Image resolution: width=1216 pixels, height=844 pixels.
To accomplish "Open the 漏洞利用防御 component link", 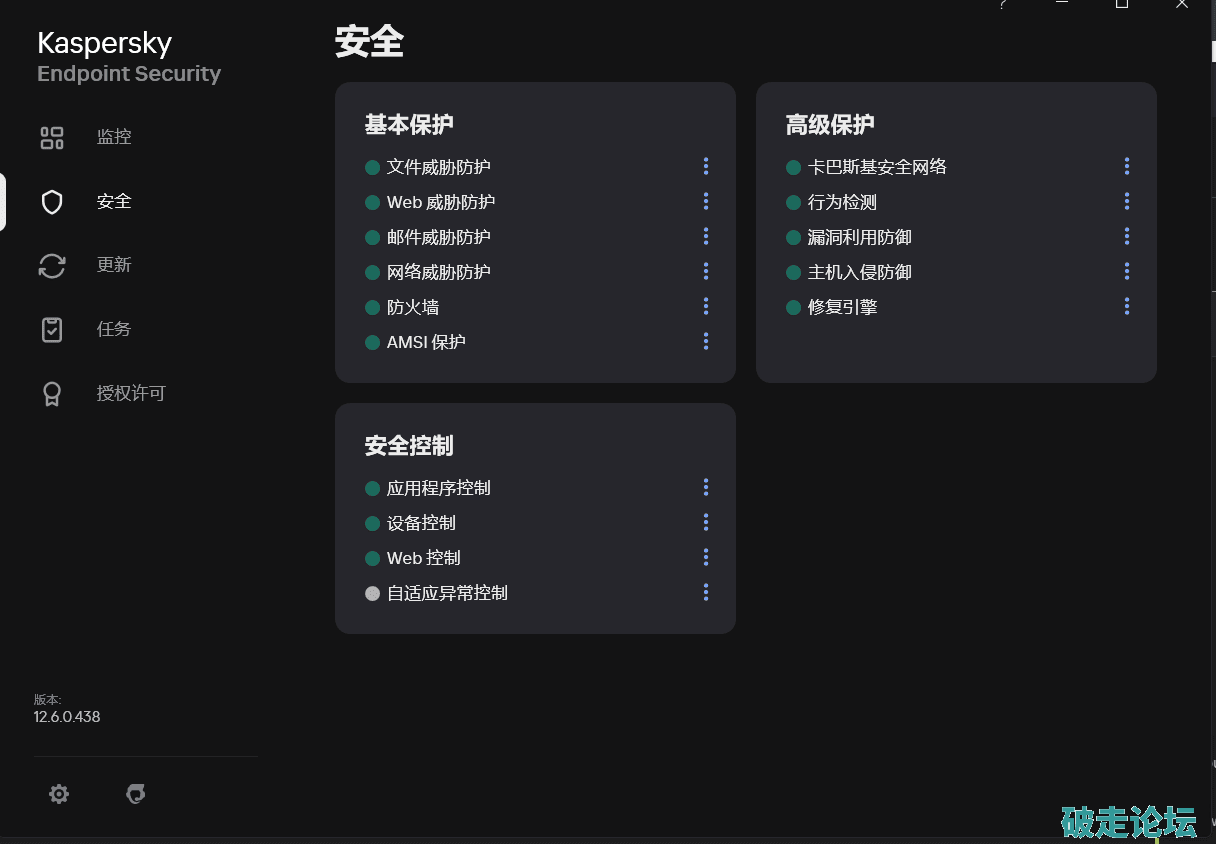I will pos(860,238).
